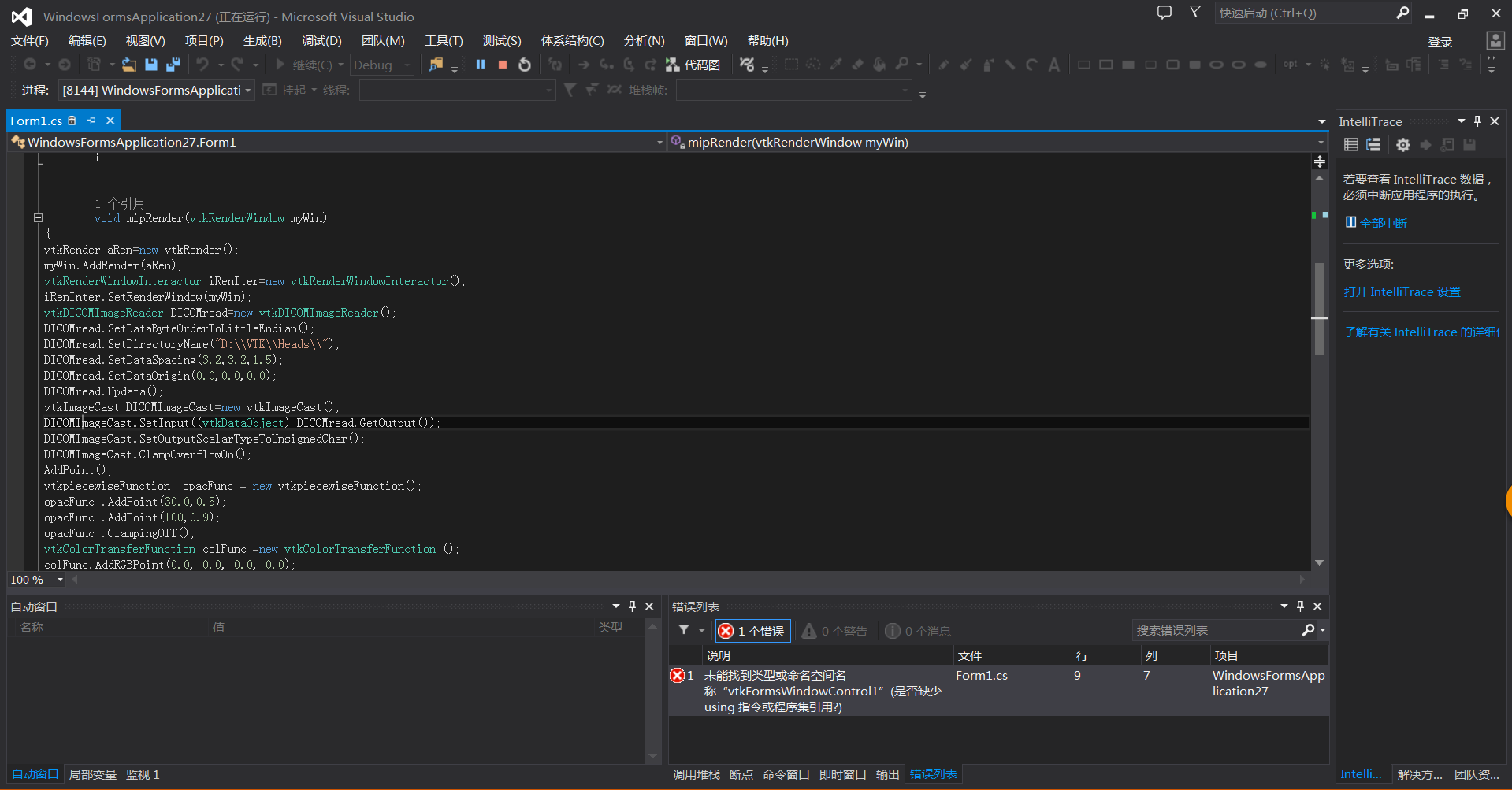Click the Quick Launch search magnifier
The image size is (1512, 790).
(x=1402, y=13)
